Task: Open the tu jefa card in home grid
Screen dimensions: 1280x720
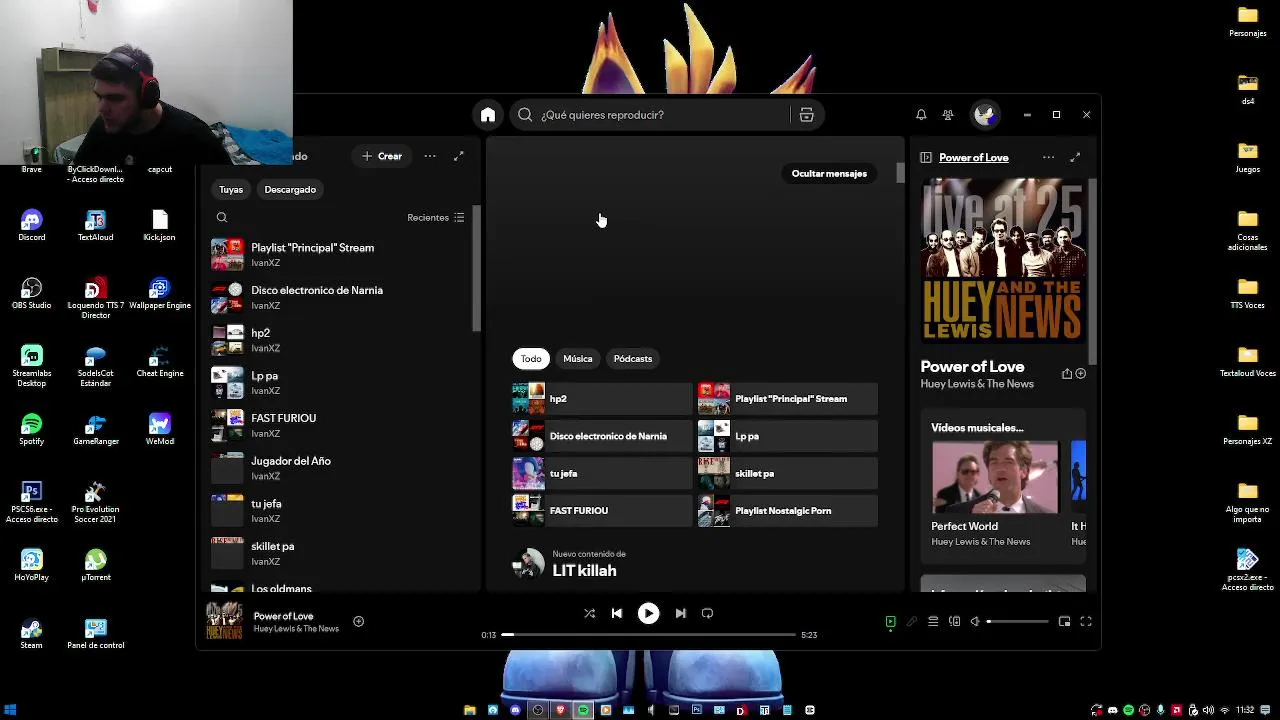Action: pos(602,473)
